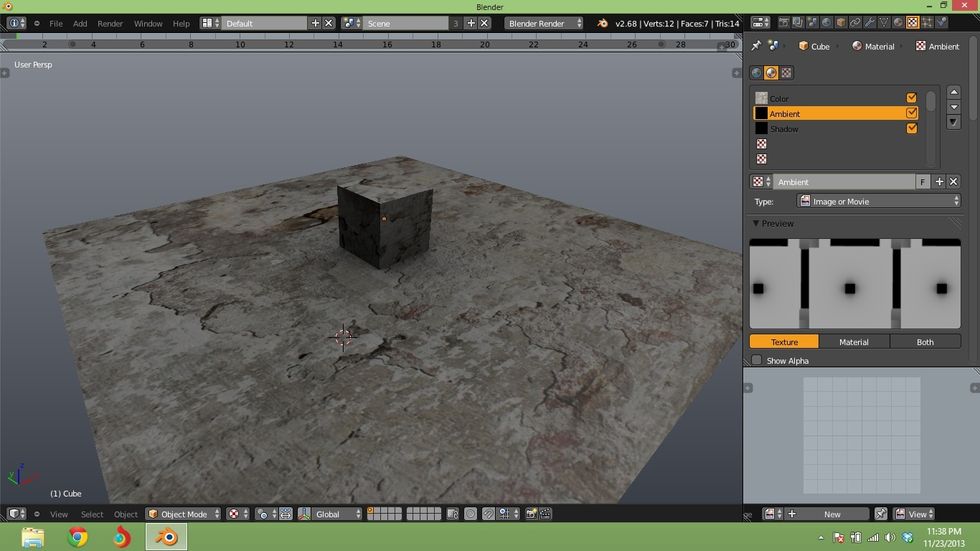Disable the Shadow texture slot checkbox
The width and height of the screenshot is (980, 551).
(912, 128)
